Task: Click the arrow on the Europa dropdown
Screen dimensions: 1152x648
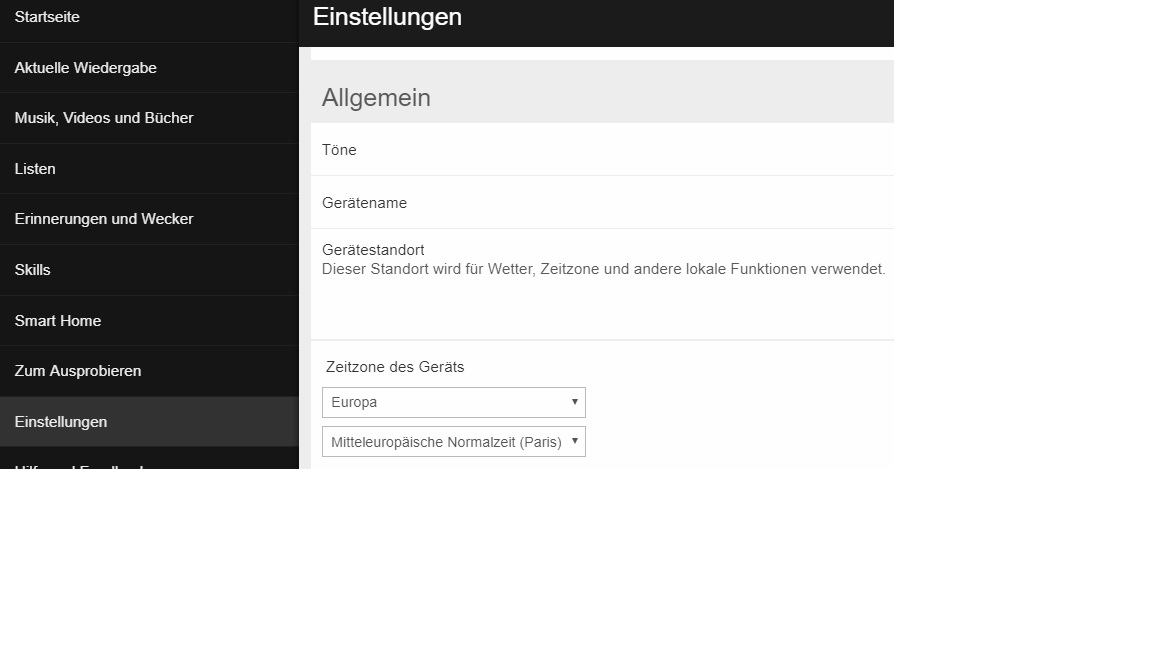Action: (574, 402)
